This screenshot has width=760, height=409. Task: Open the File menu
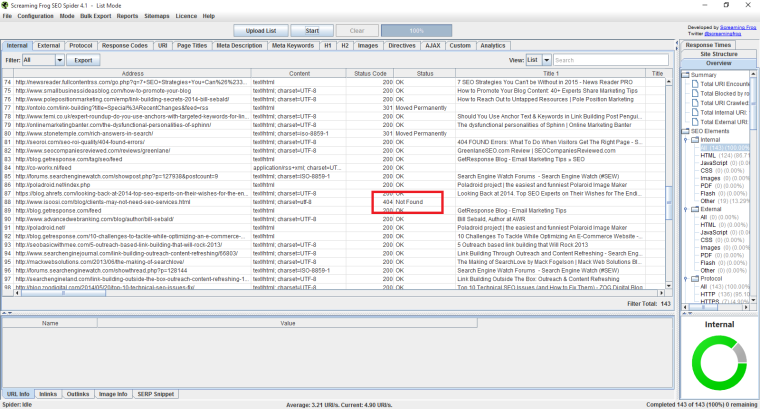(x=7, y=16)
